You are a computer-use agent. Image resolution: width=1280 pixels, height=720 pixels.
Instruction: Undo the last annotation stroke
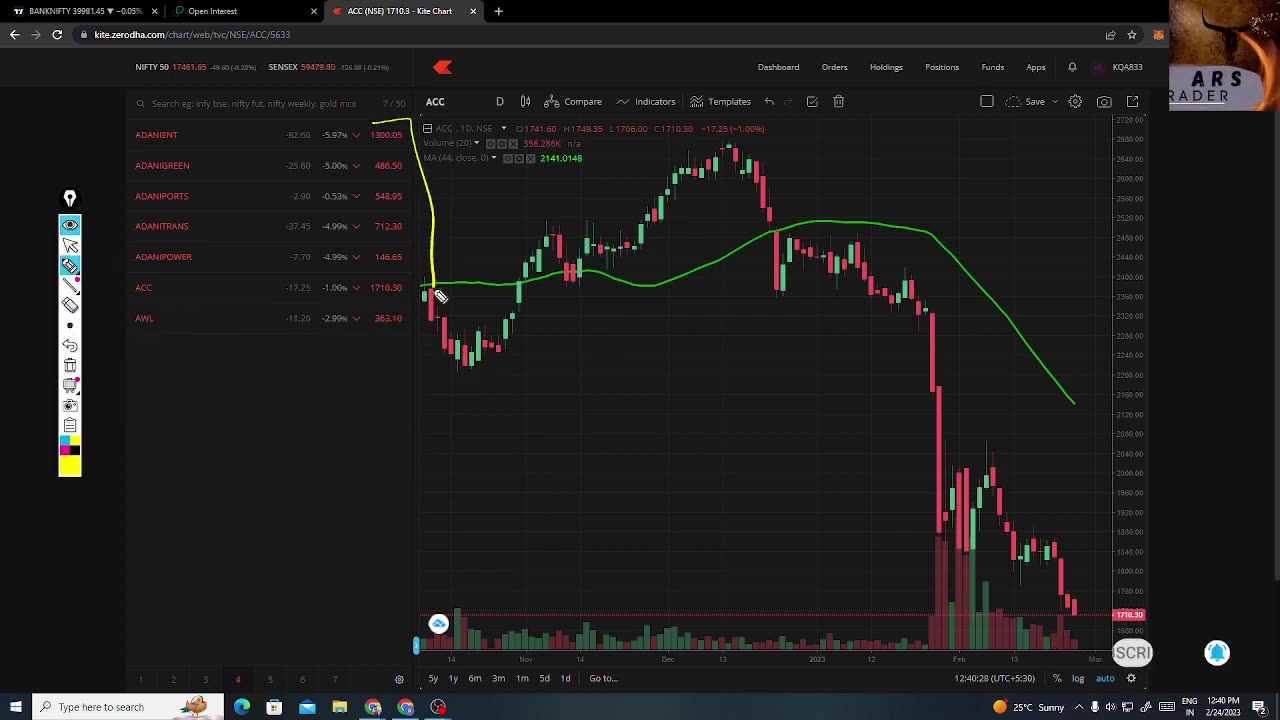point(70,345)
